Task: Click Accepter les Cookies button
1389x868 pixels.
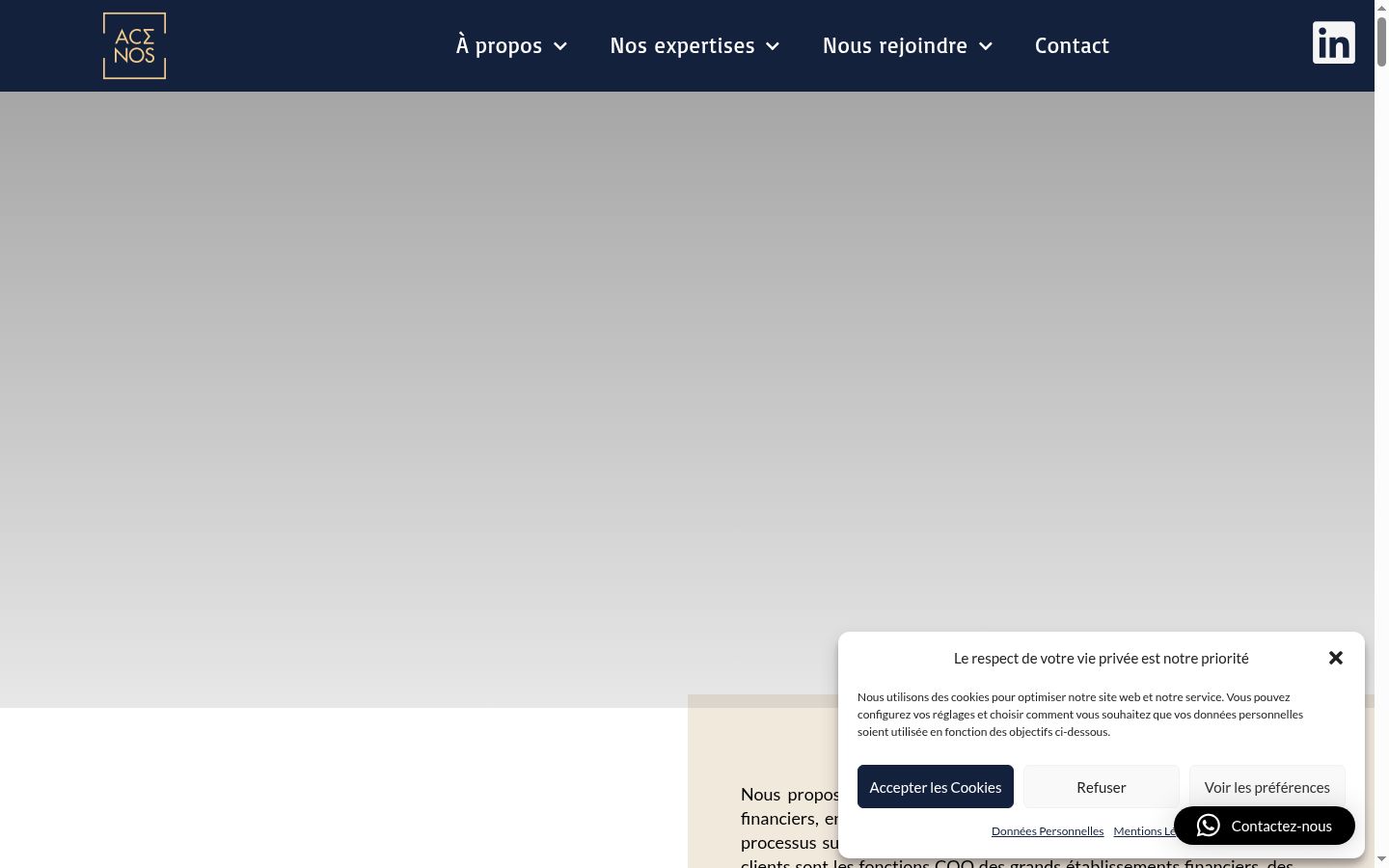Action: click(936, 787)
